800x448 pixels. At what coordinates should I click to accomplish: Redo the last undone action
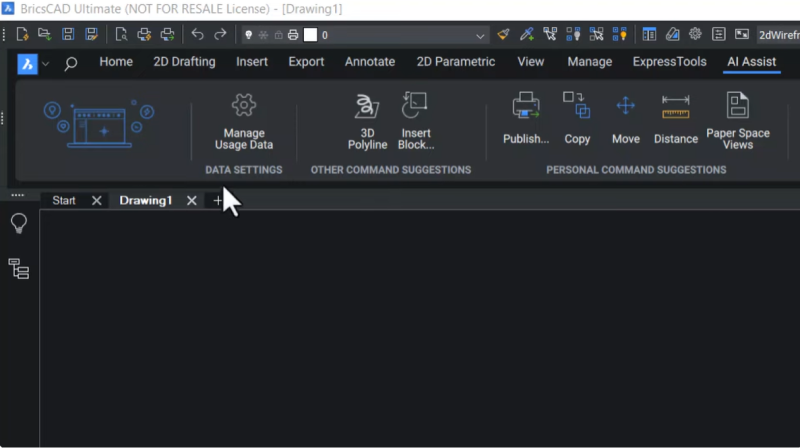(220, 35)
